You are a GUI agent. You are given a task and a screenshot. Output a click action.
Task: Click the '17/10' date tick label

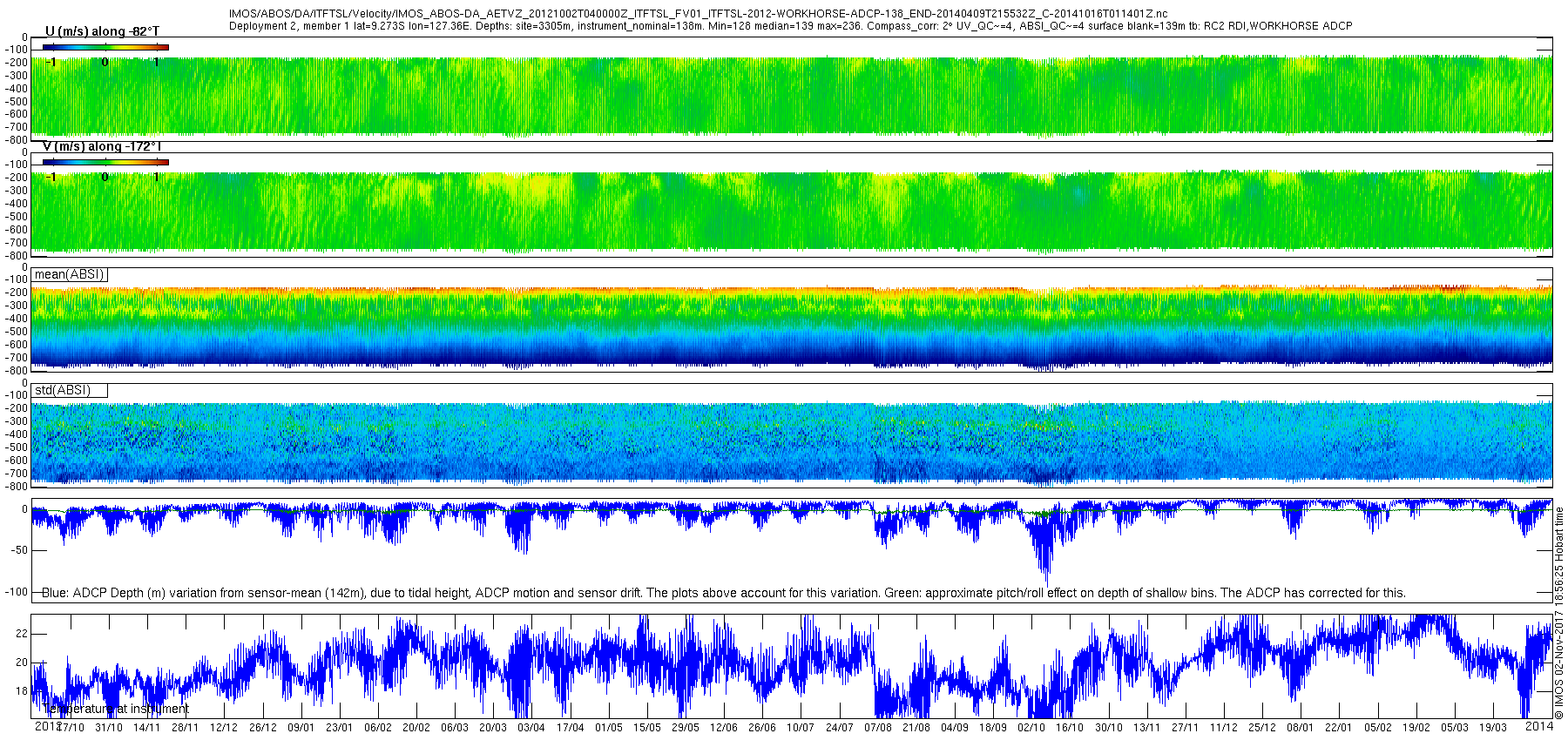pos(71,728)
